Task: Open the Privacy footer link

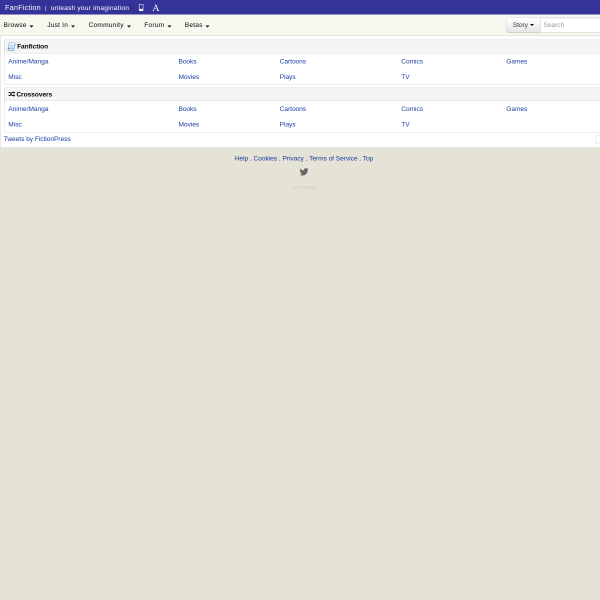Action: click(x=293, y=158)
